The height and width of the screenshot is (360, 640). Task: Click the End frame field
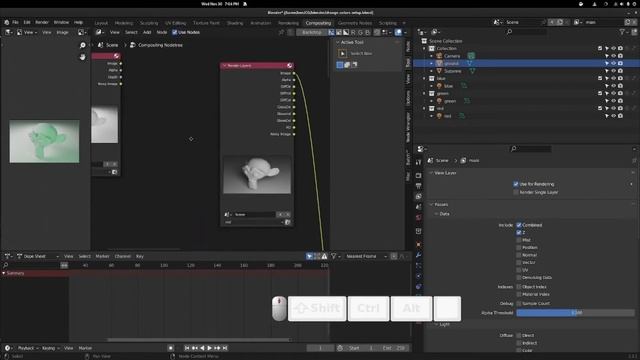coord(394,348)
